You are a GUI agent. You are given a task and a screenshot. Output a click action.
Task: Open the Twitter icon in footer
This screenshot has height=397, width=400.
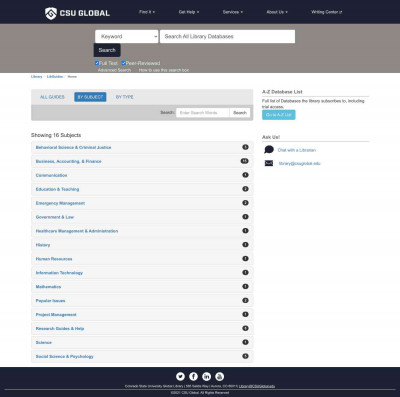coord(180,376)
